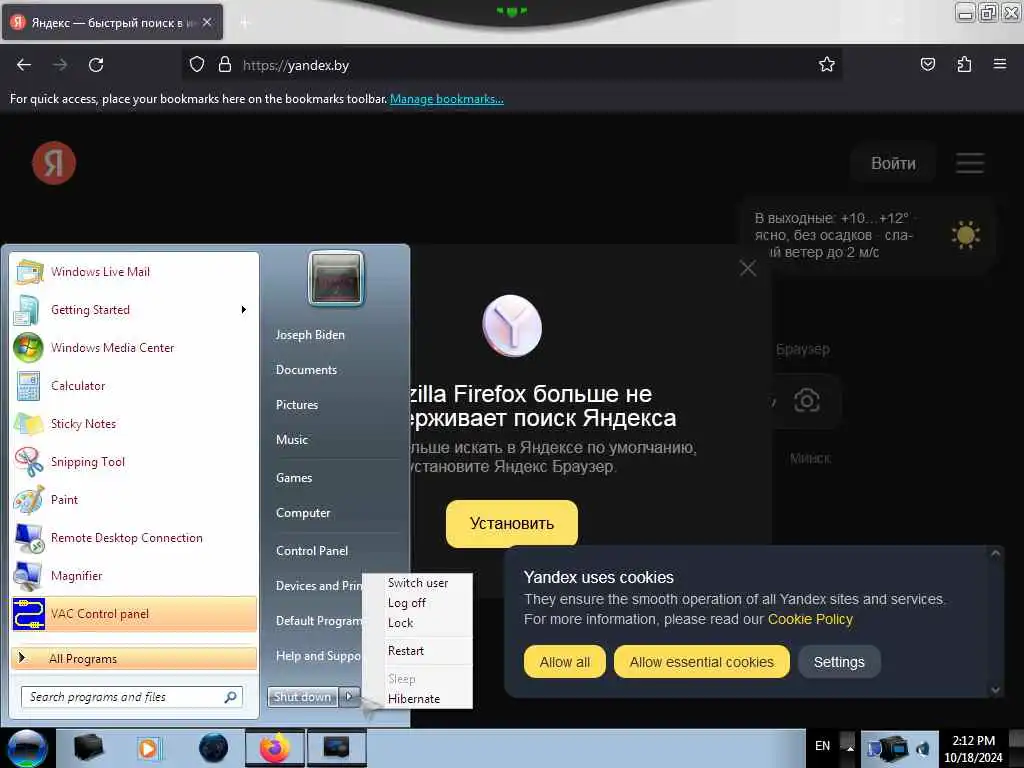Launch the Snipping Tool icon
Image resolution: width=1024 pixels, height=768 pixels.
[28, 461]
